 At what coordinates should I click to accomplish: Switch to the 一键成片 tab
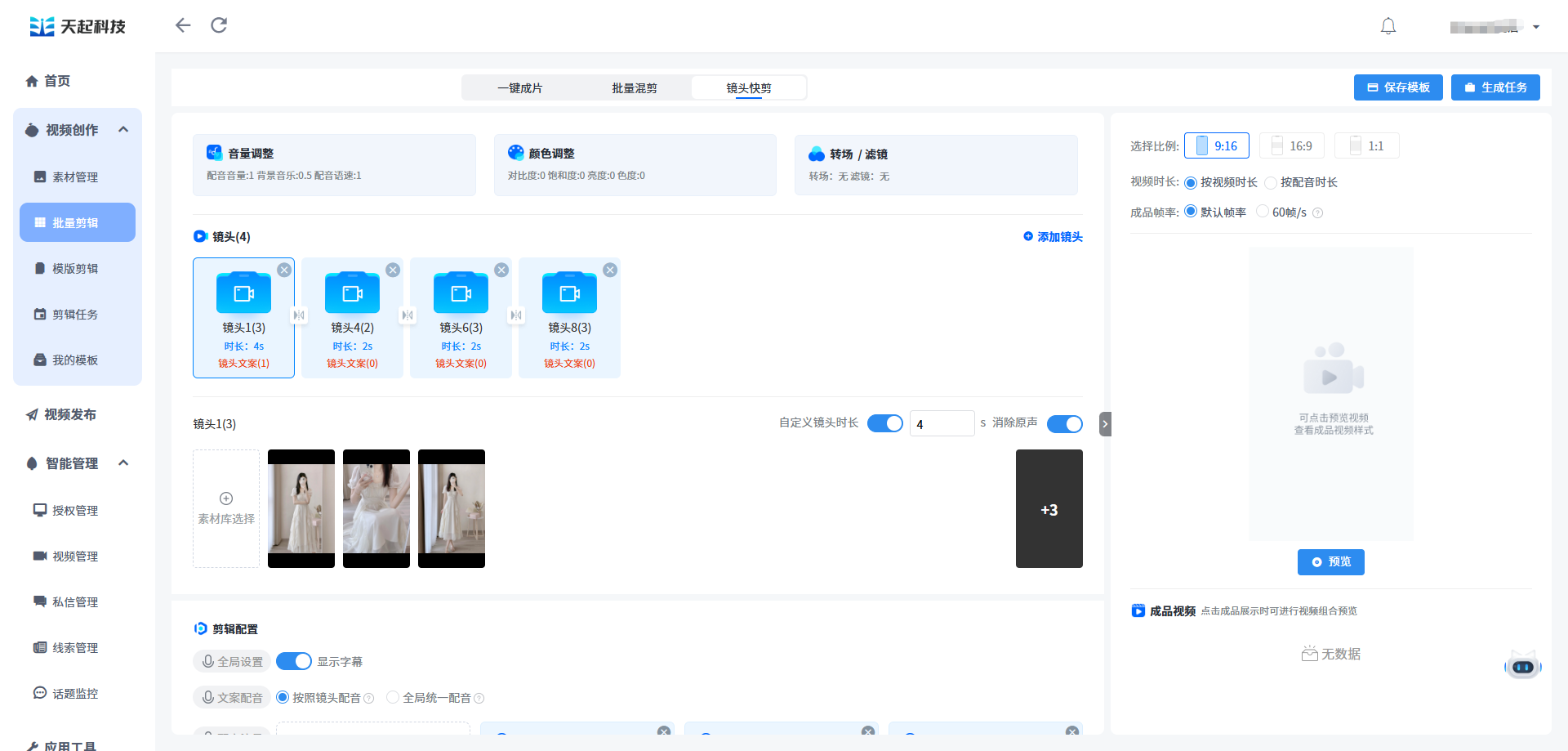tap(520, 88)
